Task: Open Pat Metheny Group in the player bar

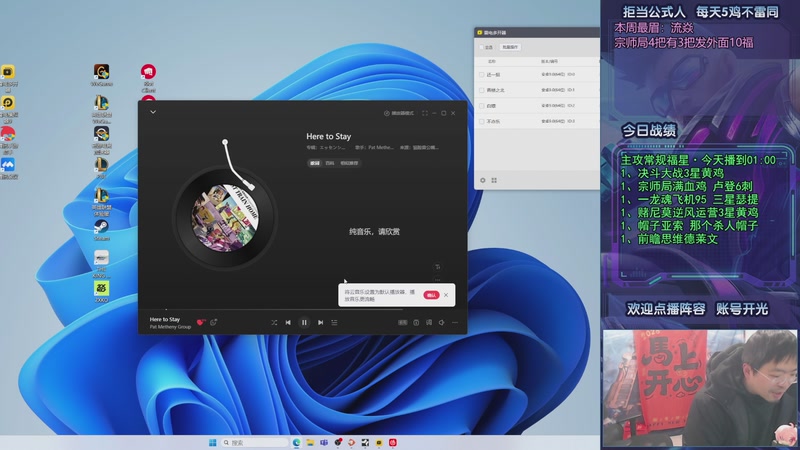Action: pyautogui.click(x=170, y=327)
